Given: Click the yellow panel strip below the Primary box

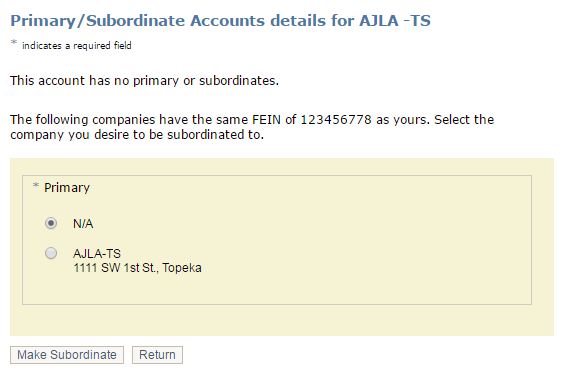Looking at the screenshot, I should click(282, 320).
